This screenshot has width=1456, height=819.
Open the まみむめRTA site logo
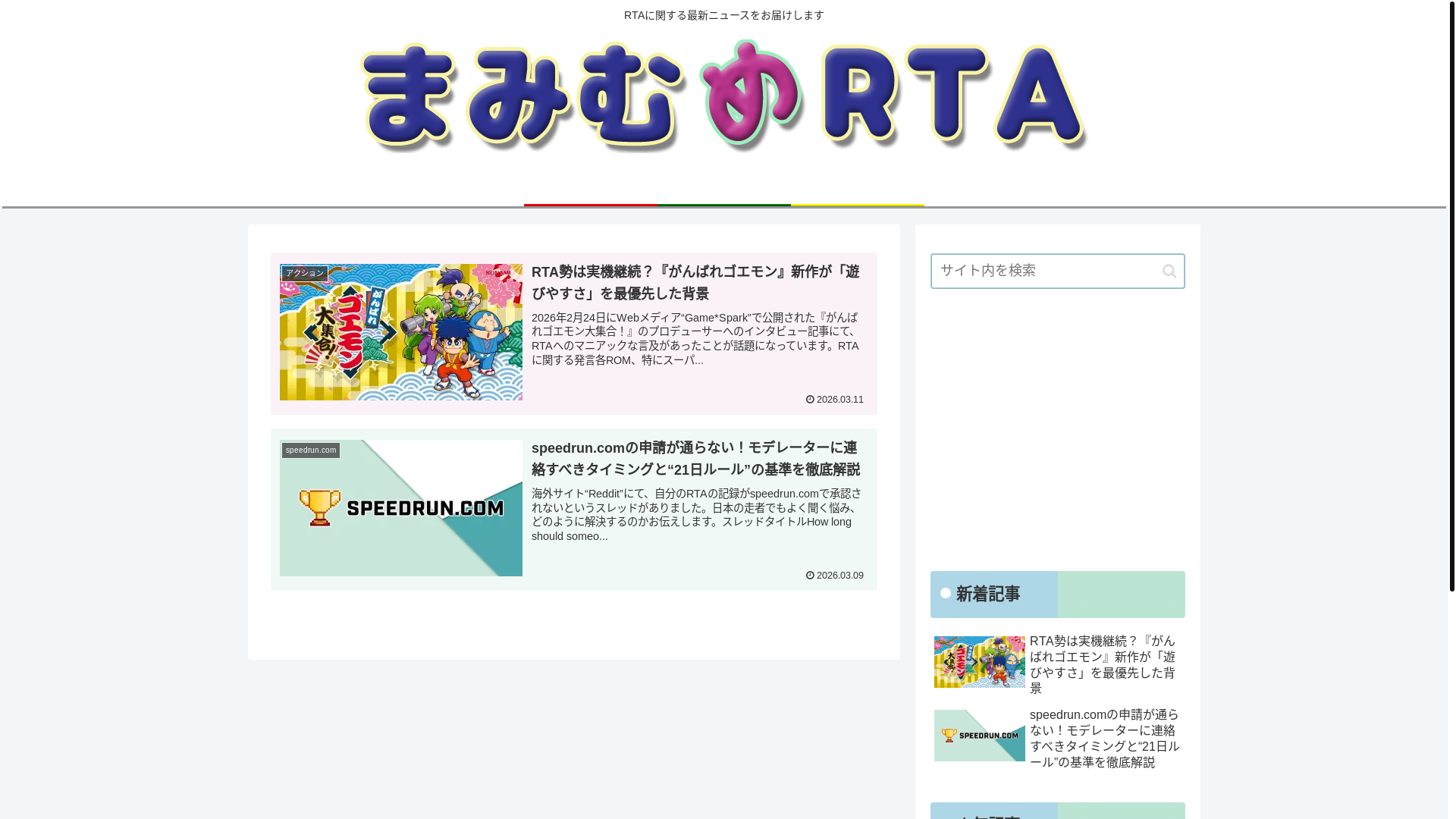[724, 96]
